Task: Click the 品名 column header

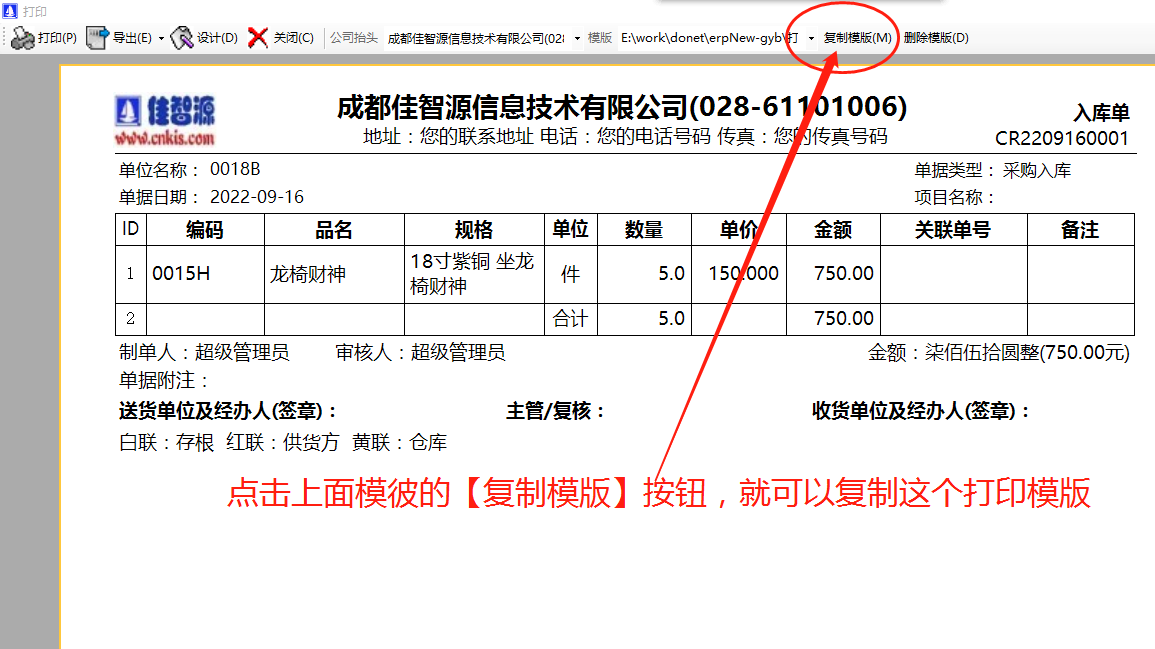Action: 334,230
